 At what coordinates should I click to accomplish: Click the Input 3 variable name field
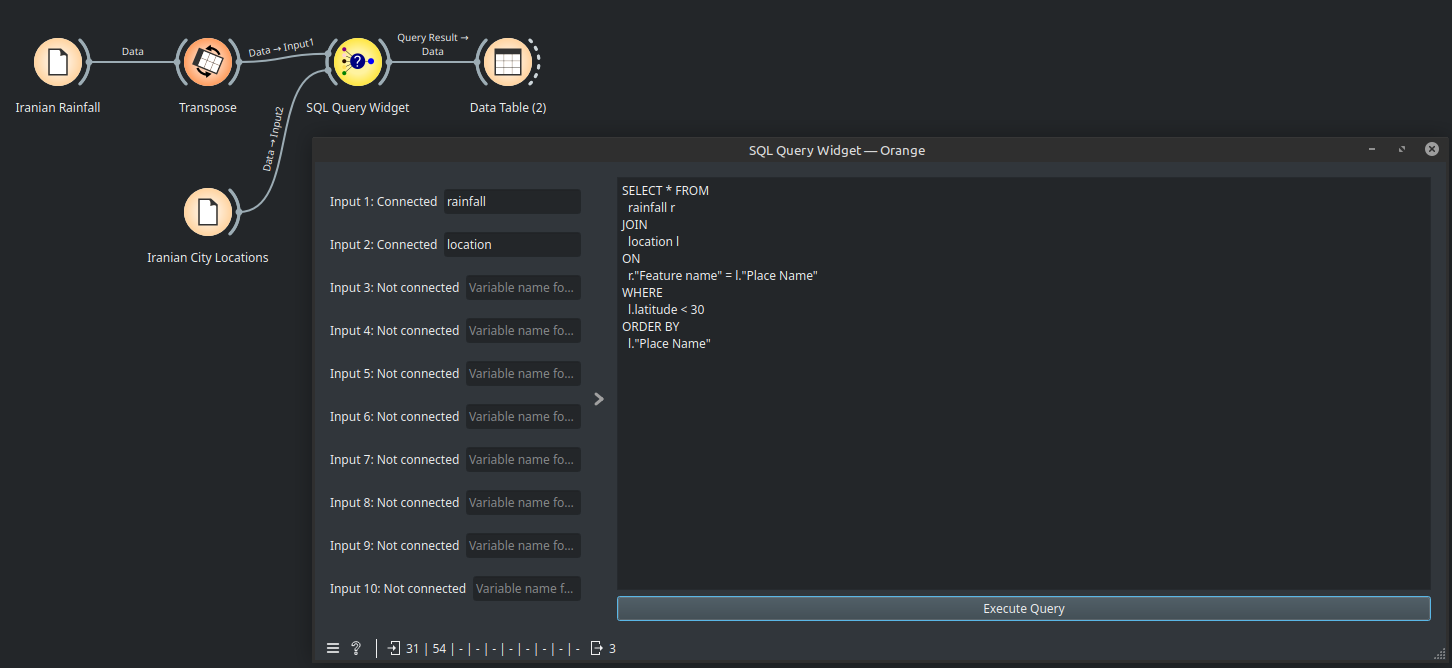click(522, 288)
